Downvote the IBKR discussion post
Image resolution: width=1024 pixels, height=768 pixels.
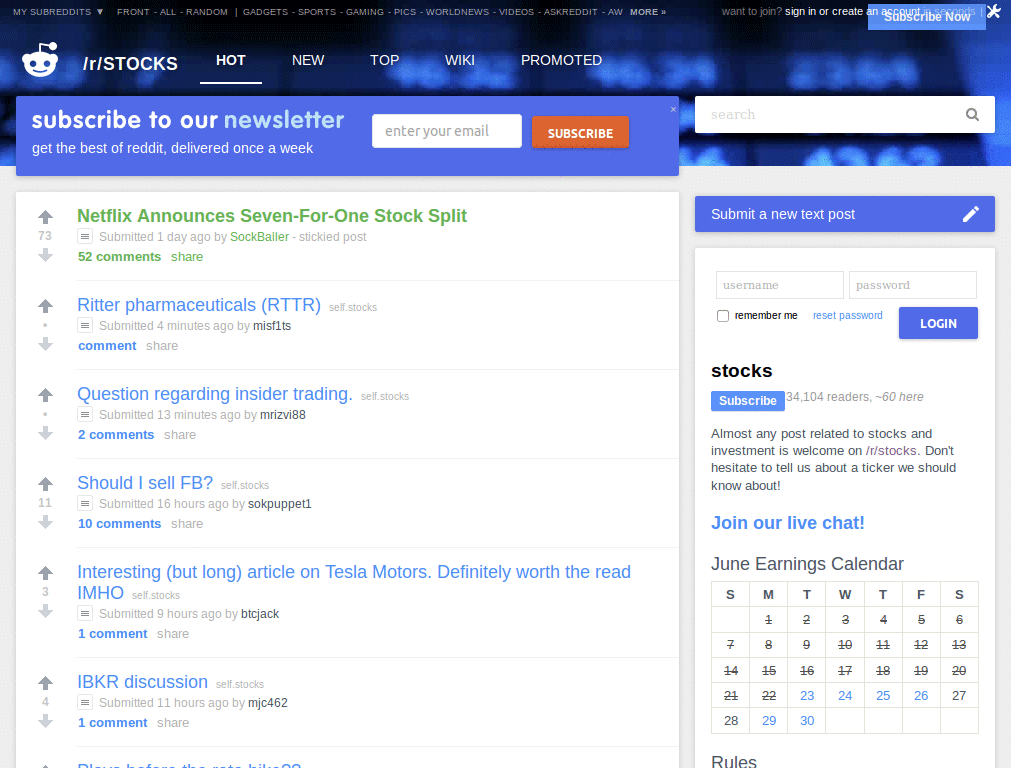tap(45, 721)
